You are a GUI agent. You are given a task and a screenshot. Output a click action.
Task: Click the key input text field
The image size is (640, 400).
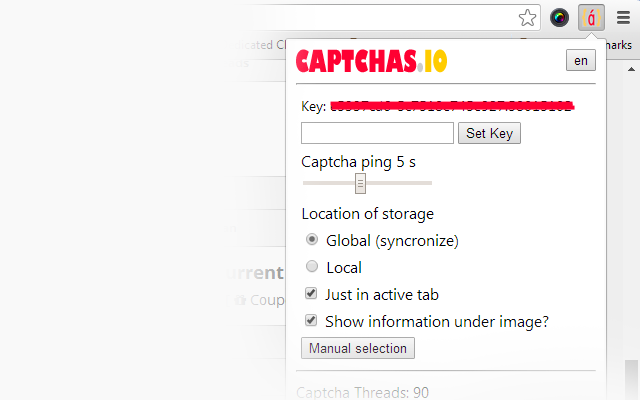click(377, 133)
